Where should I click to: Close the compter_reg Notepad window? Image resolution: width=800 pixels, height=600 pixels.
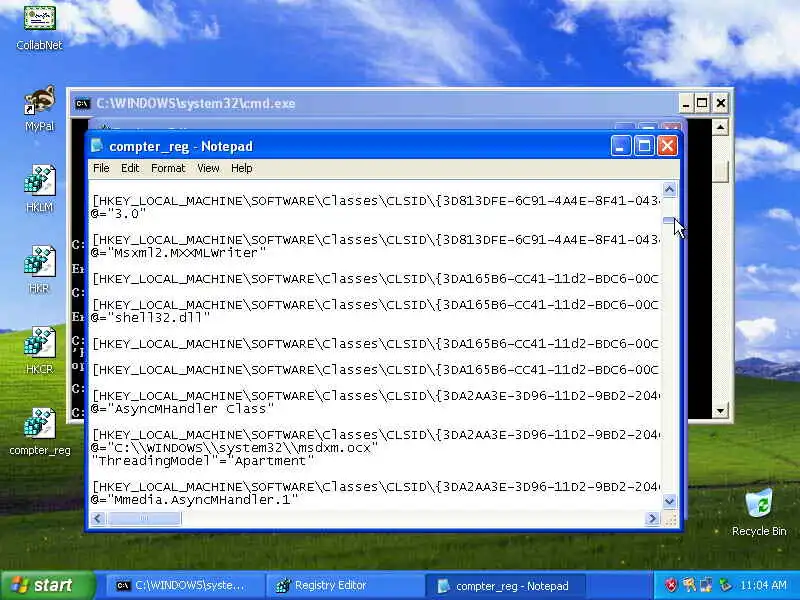pos(667,146)
